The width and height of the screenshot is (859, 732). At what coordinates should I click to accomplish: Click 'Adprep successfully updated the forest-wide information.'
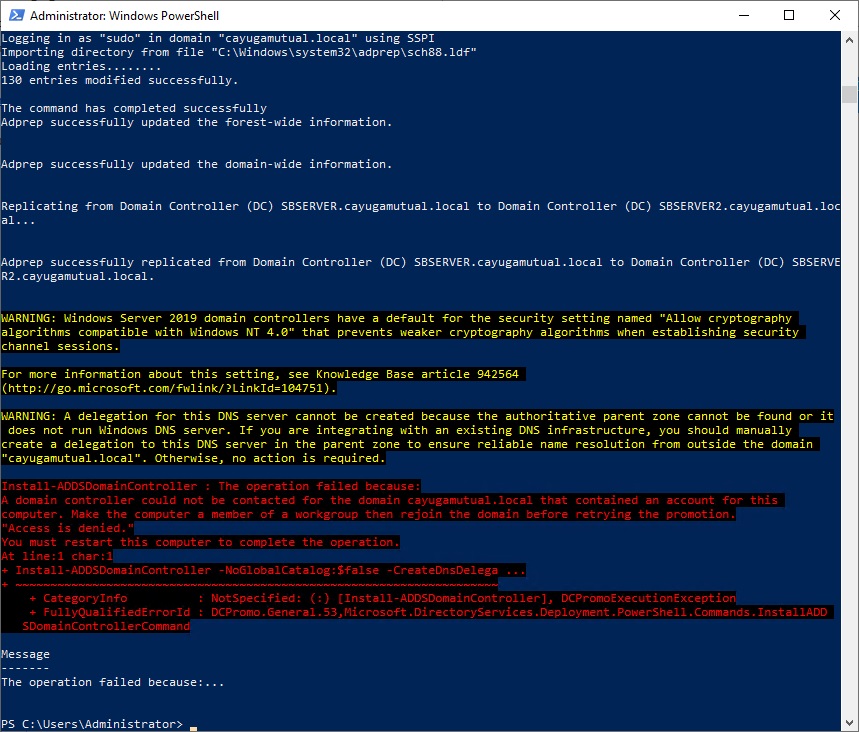(197, 122)
